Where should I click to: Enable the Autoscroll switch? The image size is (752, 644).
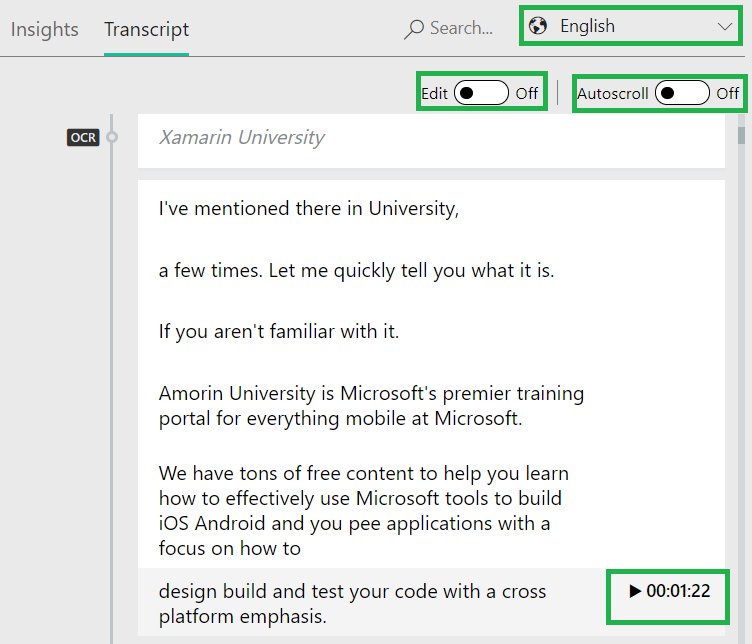(682, 93)
